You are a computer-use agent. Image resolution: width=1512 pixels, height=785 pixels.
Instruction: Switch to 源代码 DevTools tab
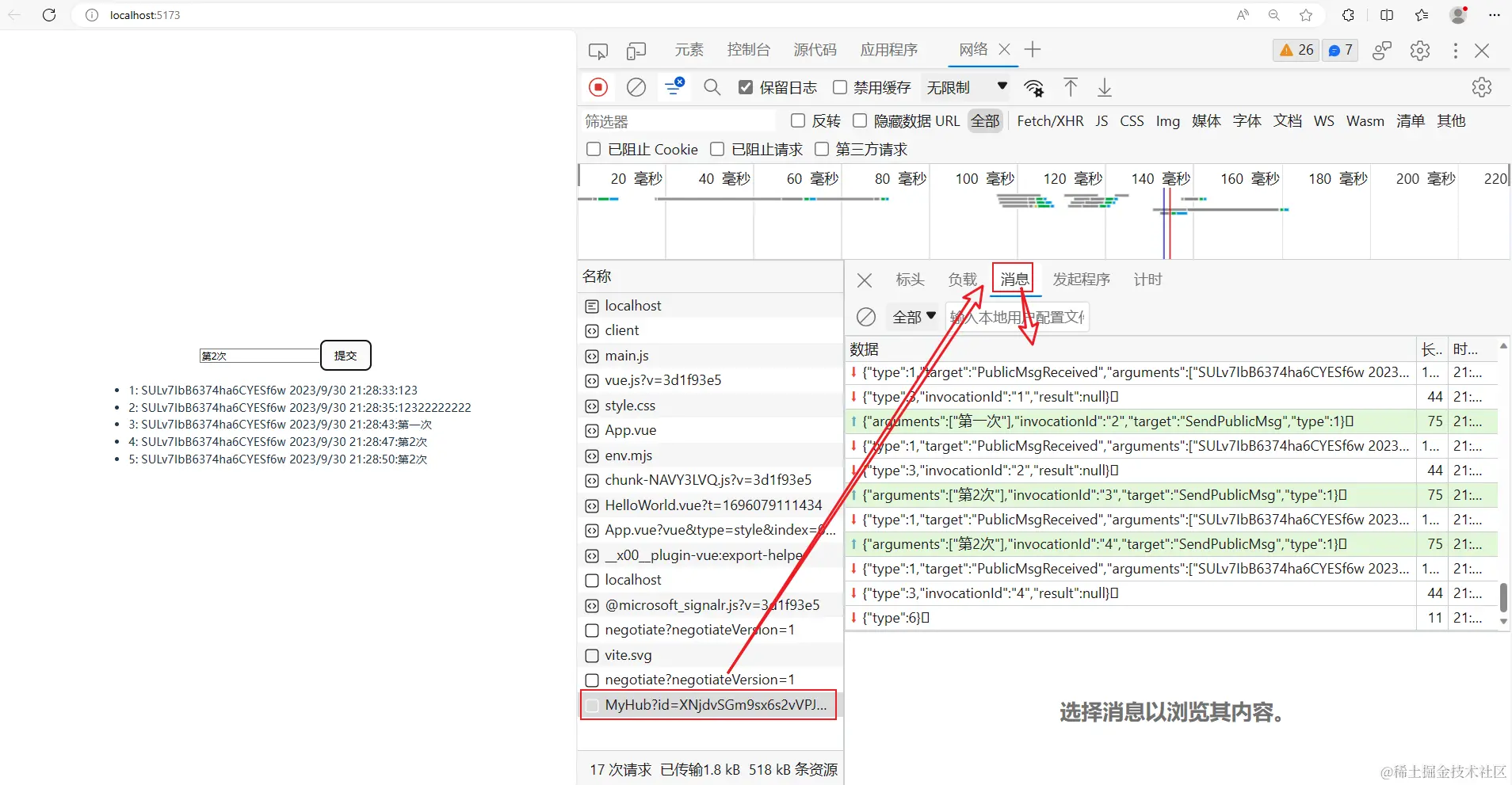click(x=815, y=50)
